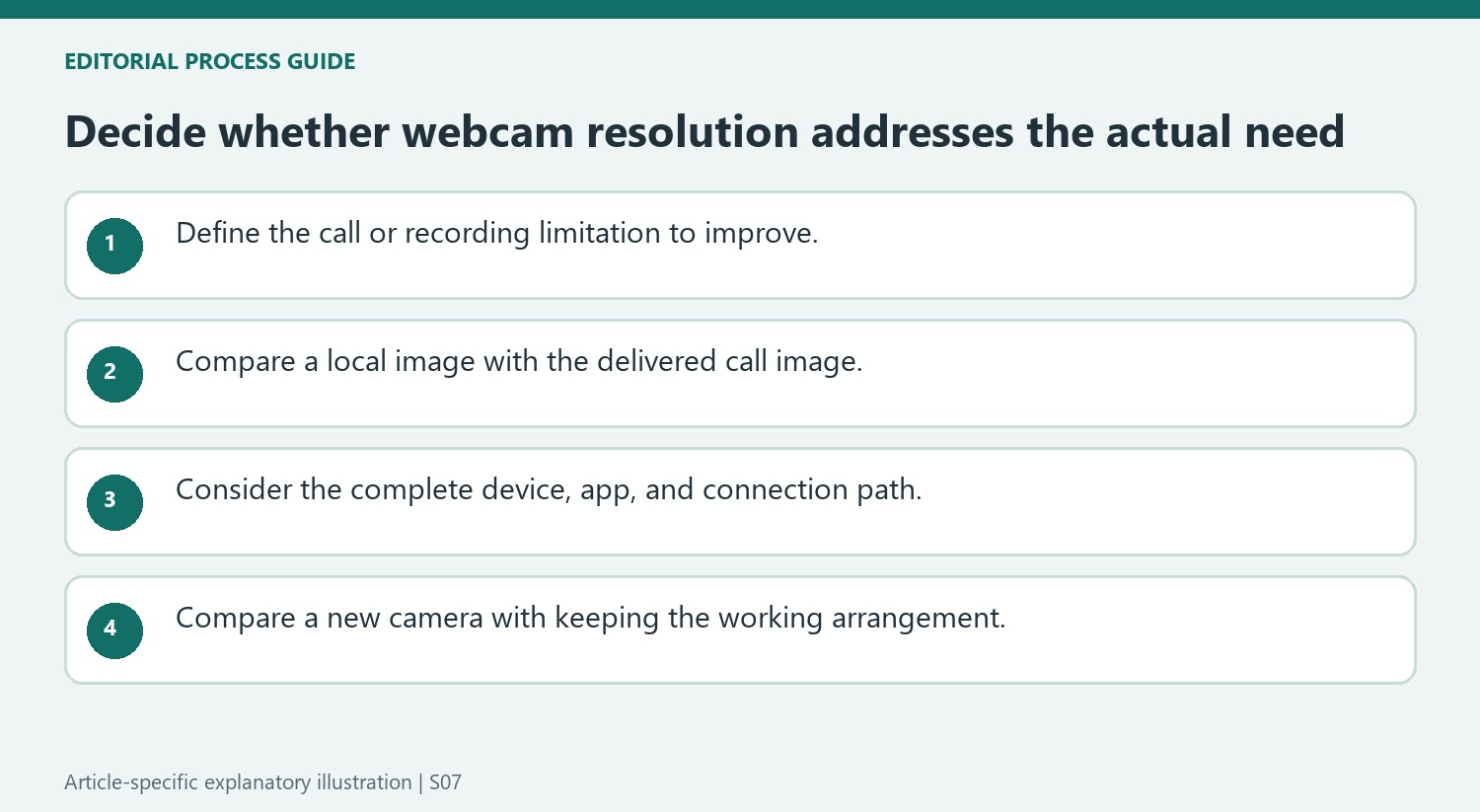Click the number 3 step badge
Image resolution: width=1480 pixels, height=812 pixels.
click(114, 502)
